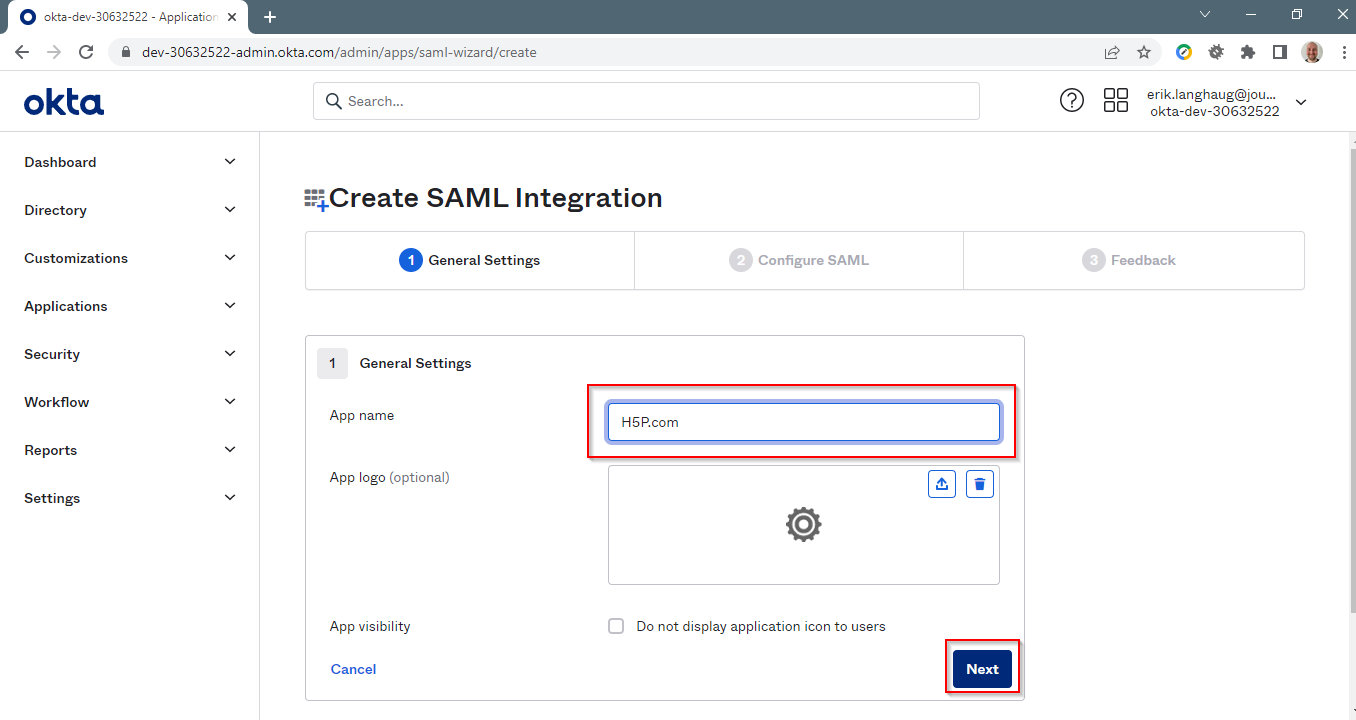Bookmark this page with star icon

pyautogui.click(x=1144, y=52)
